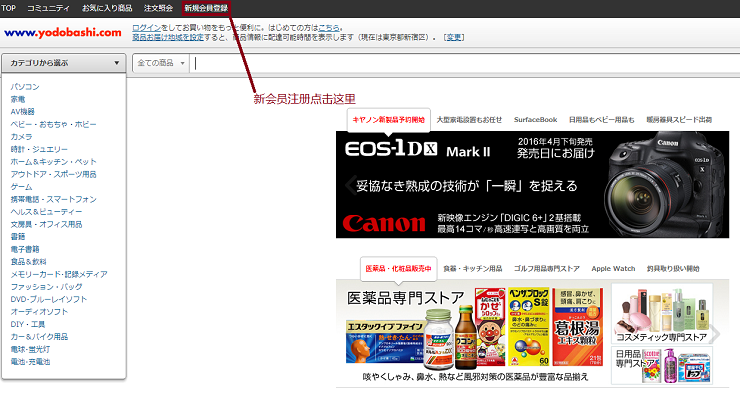Viewport: 740px width, 393px height.
Task: Click the ログイン link
Action: click(x=146, y=28)
